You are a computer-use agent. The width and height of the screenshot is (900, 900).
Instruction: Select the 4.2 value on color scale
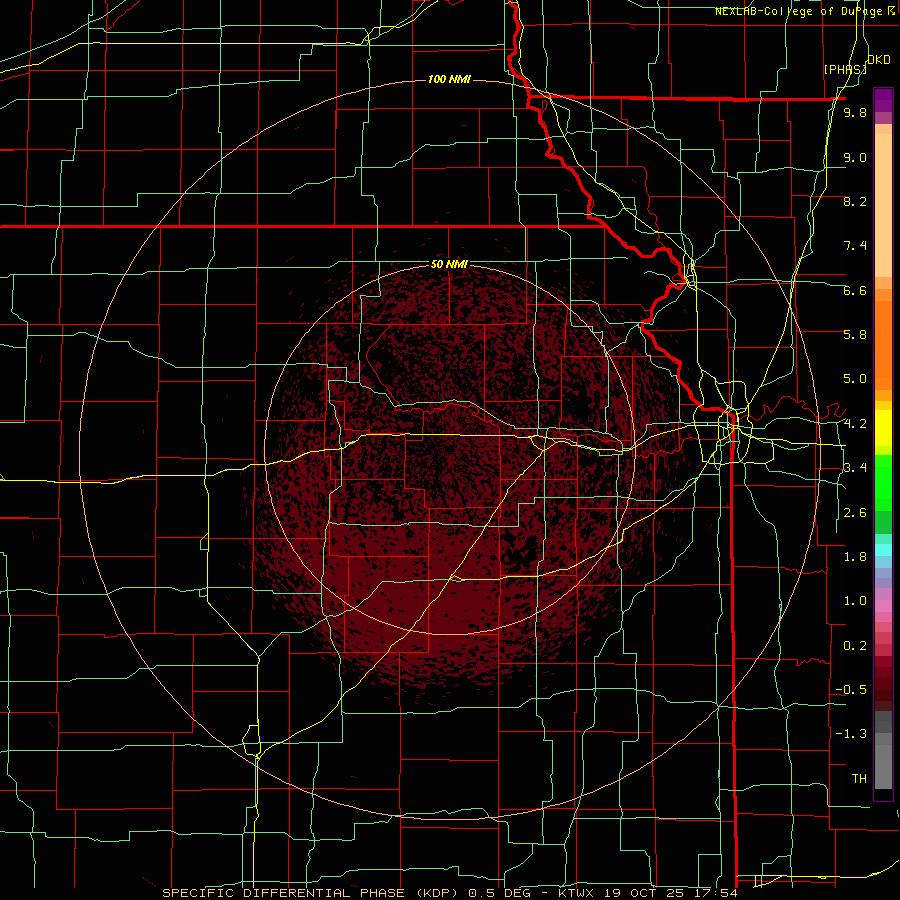pos(855,424)
